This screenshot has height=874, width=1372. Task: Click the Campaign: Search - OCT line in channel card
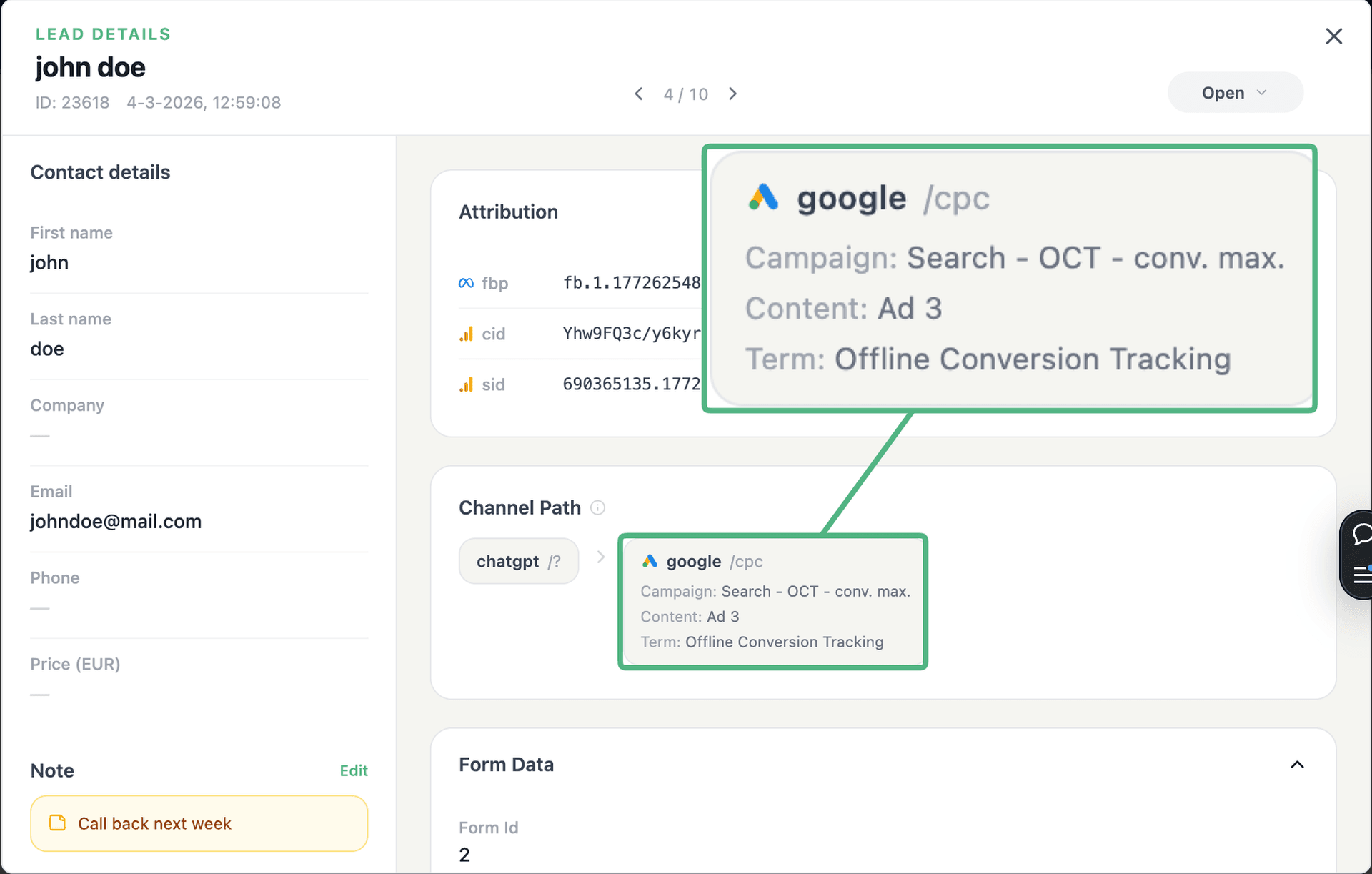(x=775, y=591)
